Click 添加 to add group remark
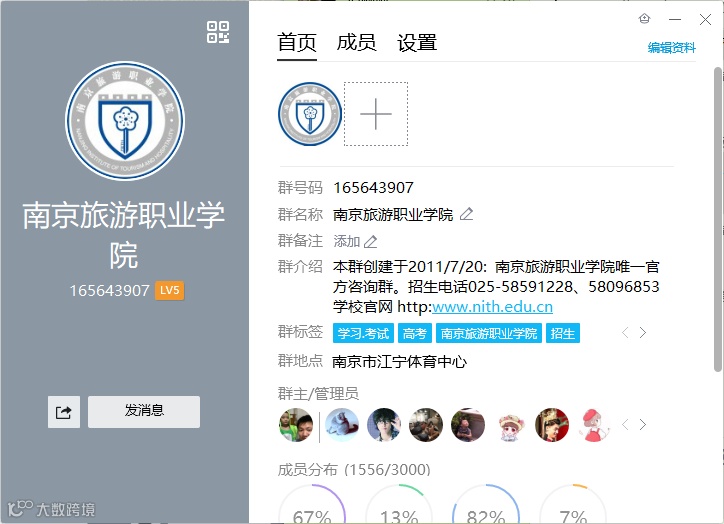The width and height of the screenshot is (724, 524). [347, 241]
